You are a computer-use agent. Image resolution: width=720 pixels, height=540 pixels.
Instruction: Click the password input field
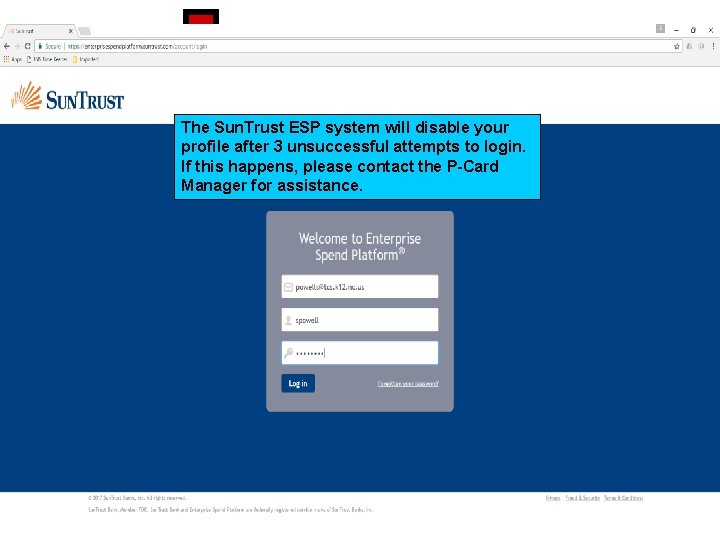(x=360, y=353)
